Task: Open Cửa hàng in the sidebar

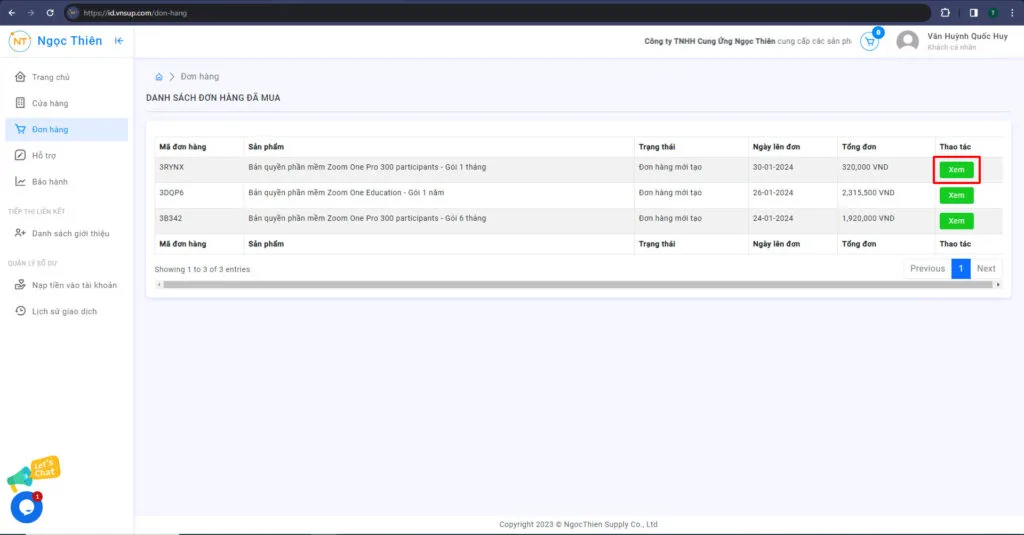Action: (49, 103)
